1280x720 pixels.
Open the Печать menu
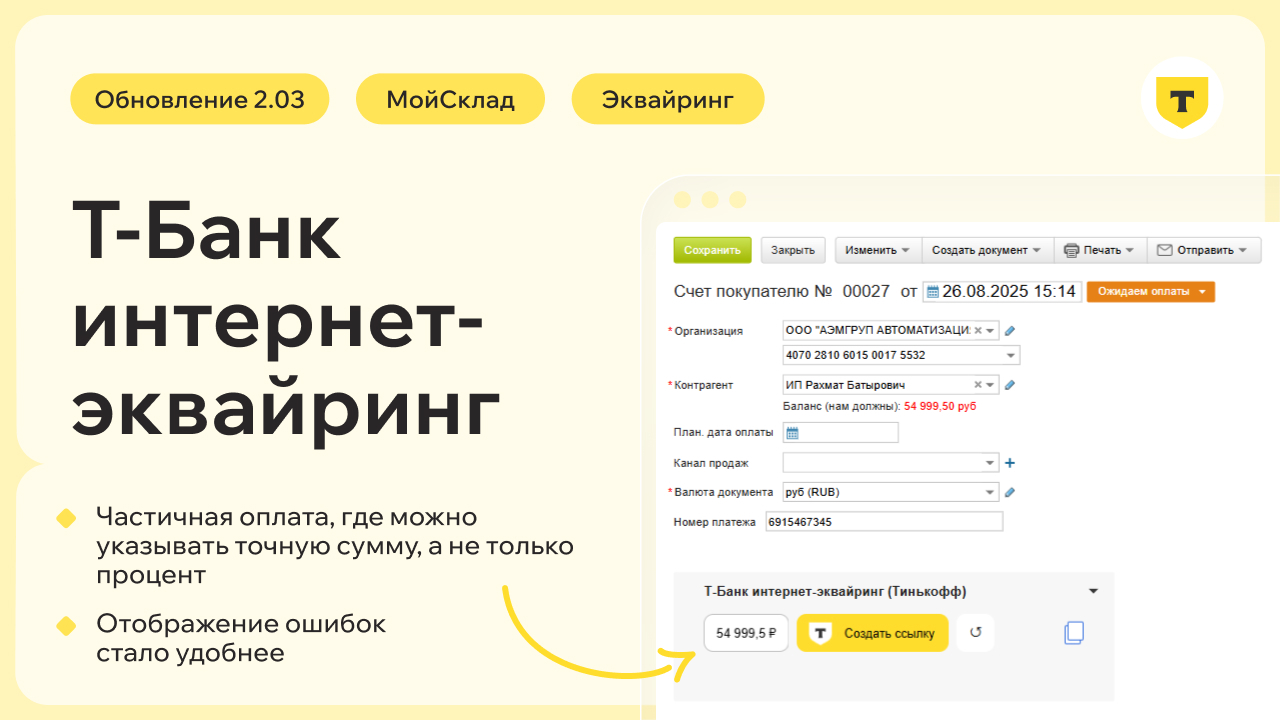coord(1099,250)
